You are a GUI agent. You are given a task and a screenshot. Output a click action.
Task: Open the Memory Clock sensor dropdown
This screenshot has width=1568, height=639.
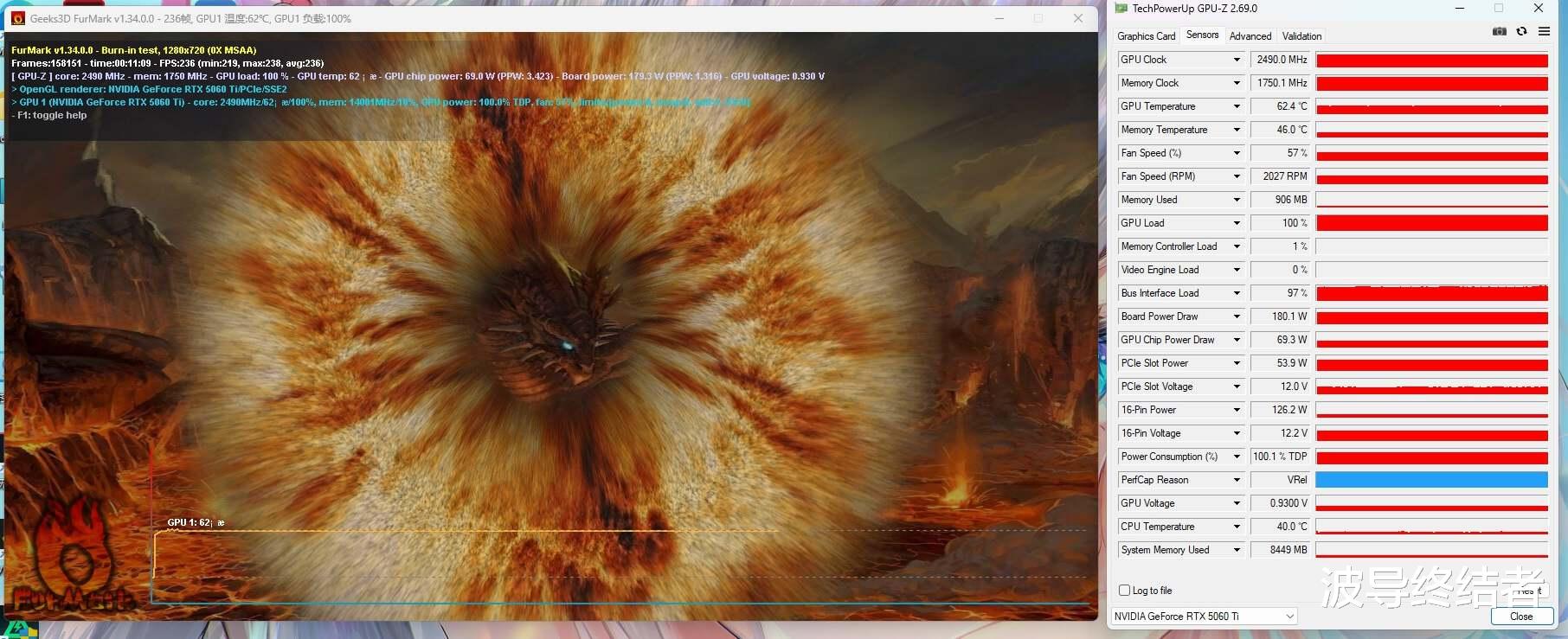click(x=1237, y=83)
